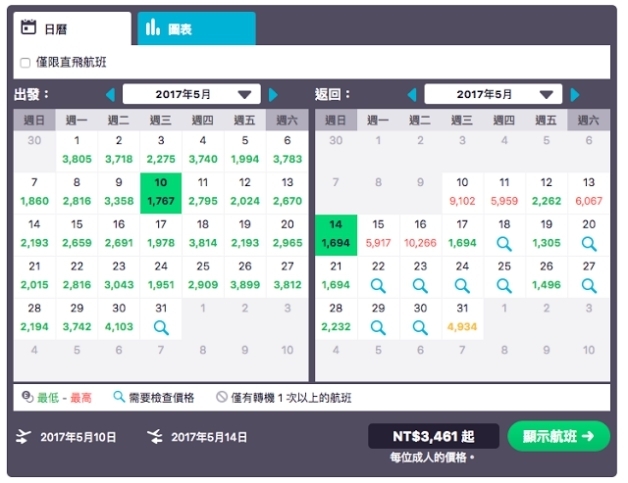
Task: Select return May 28 priced 2,232
Action: [336, 319]
